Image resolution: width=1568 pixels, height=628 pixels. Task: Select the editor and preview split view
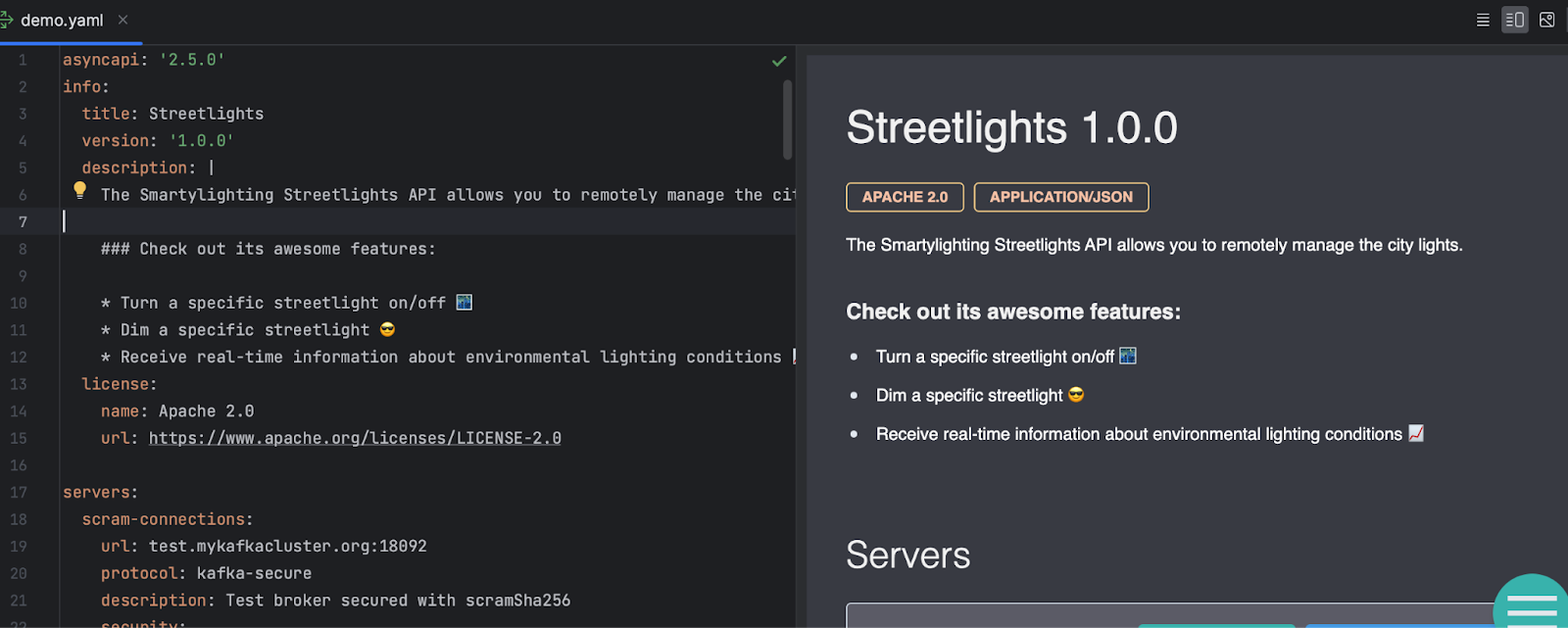pos(1514,20)
